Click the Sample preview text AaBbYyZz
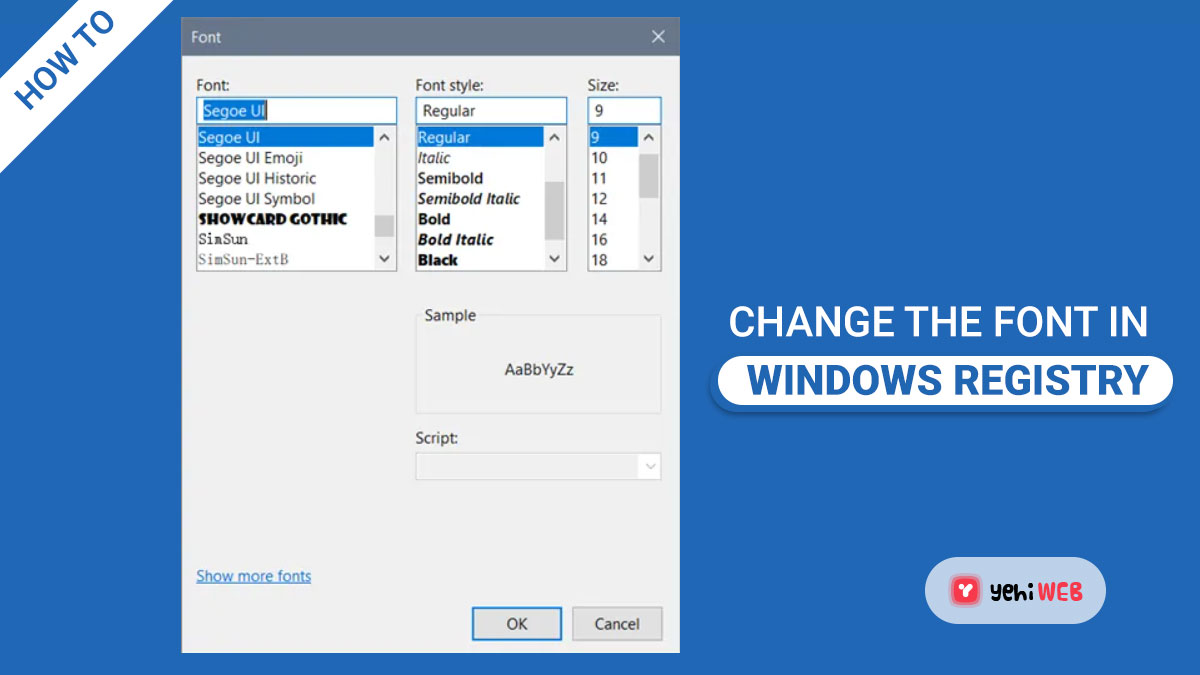Screen dimensions: 1200x675 [538, 368]
